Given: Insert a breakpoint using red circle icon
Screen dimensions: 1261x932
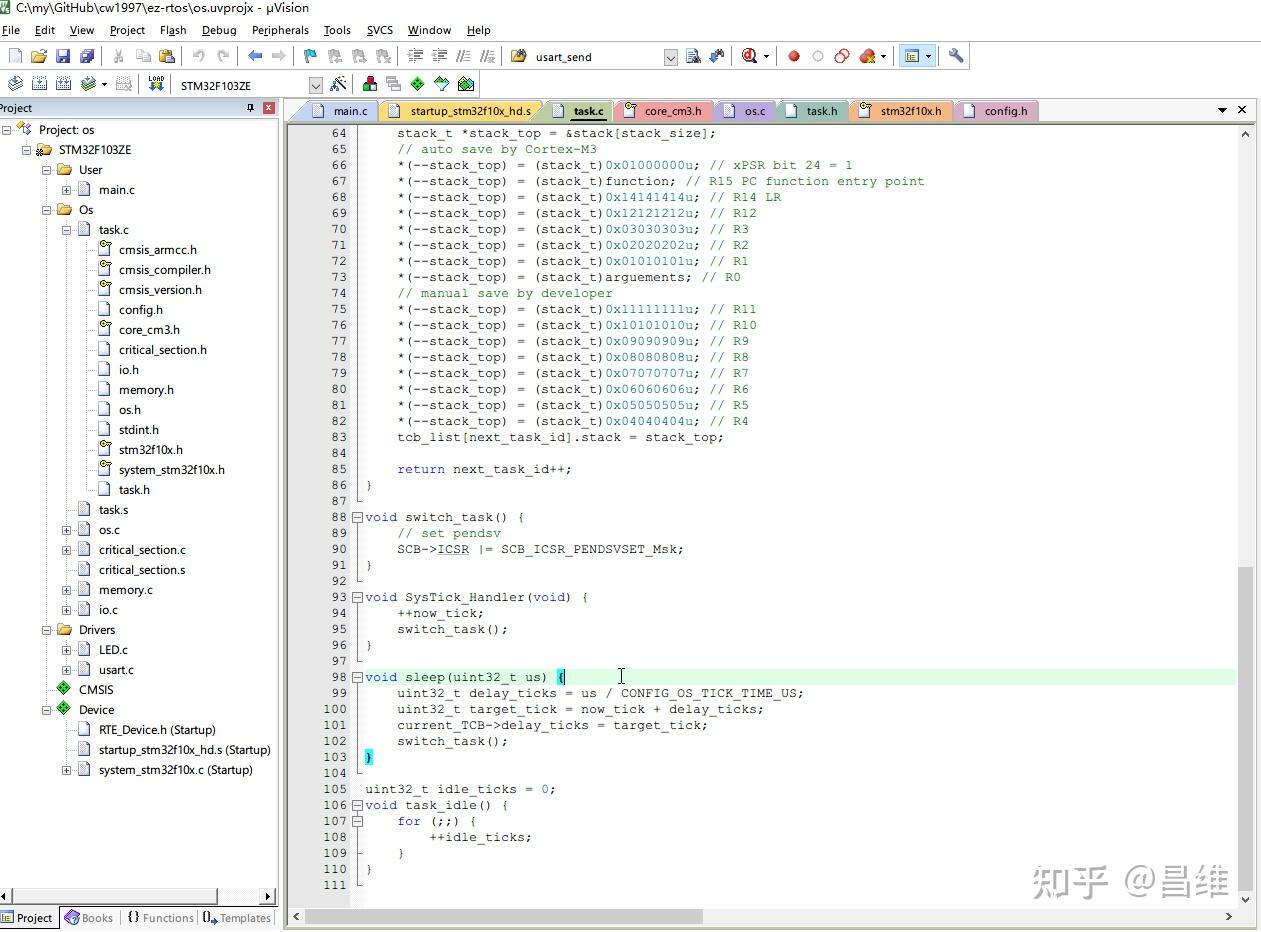Looking at the screenshot, I should [x=794, y=56].
